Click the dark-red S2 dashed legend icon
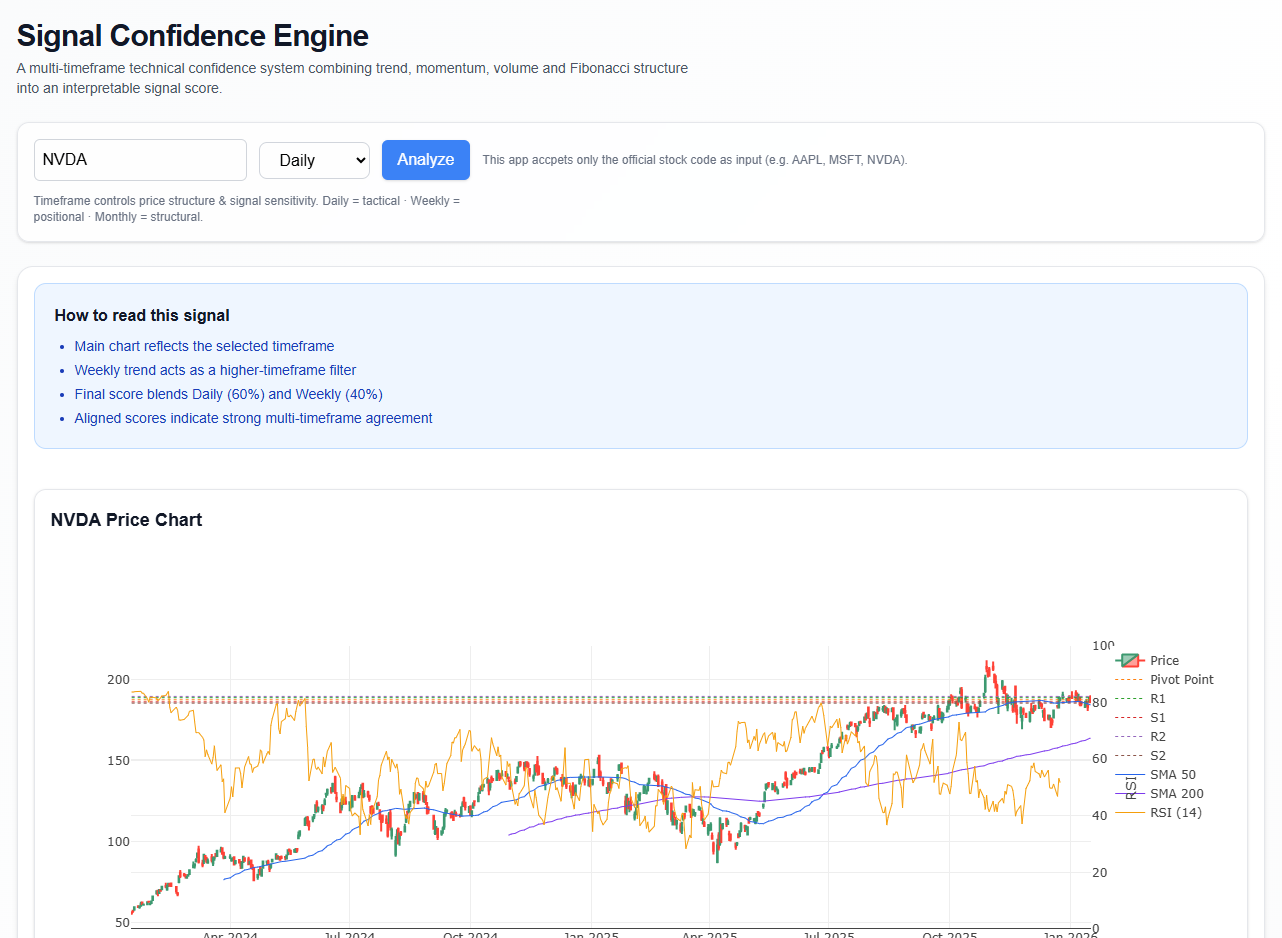 click(x=1128, y=755)
